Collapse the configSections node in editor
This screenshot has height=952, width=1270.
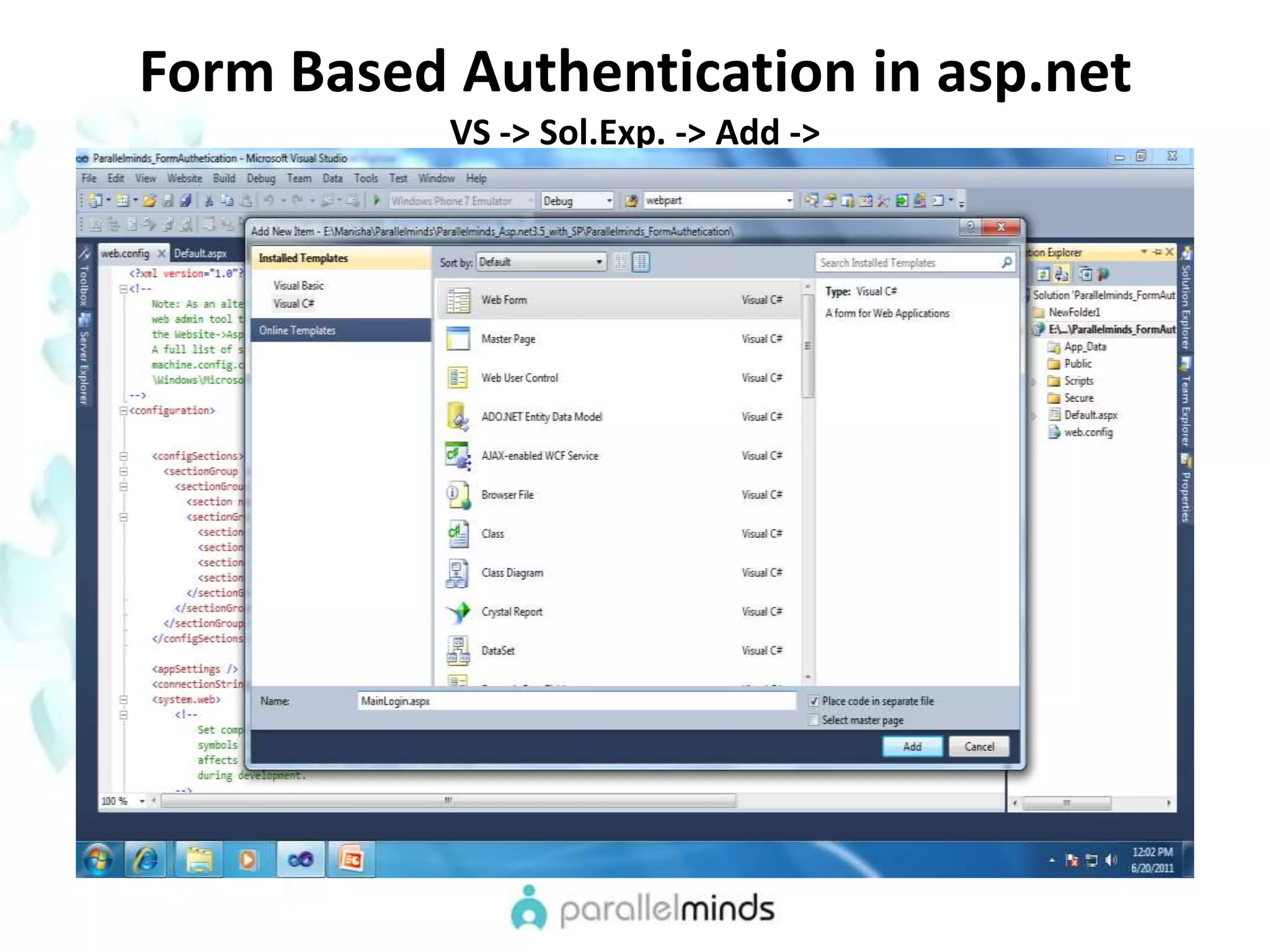[123, 456]
